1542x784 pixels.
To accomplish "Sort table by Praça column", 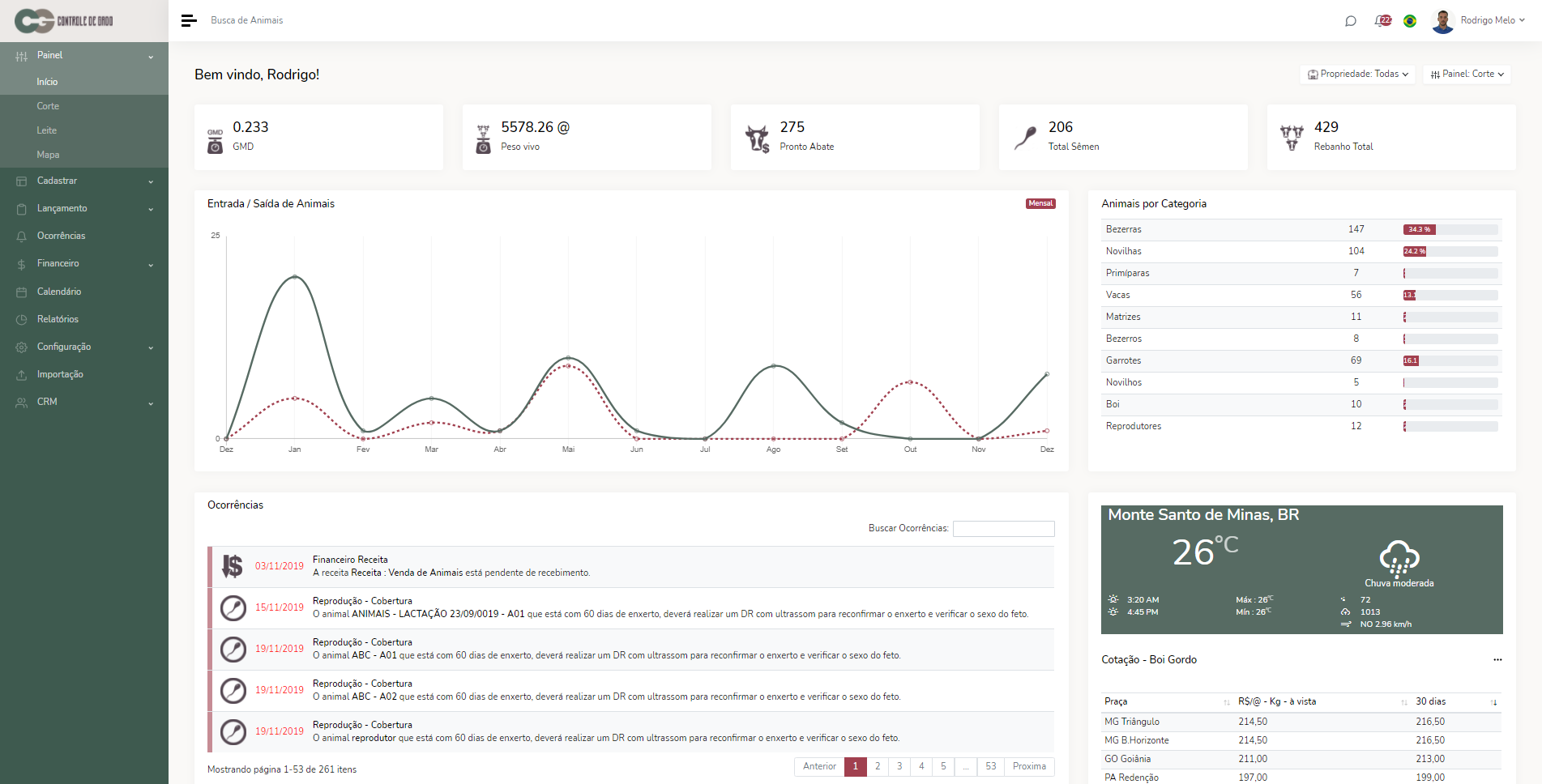I will [1167, 701].
